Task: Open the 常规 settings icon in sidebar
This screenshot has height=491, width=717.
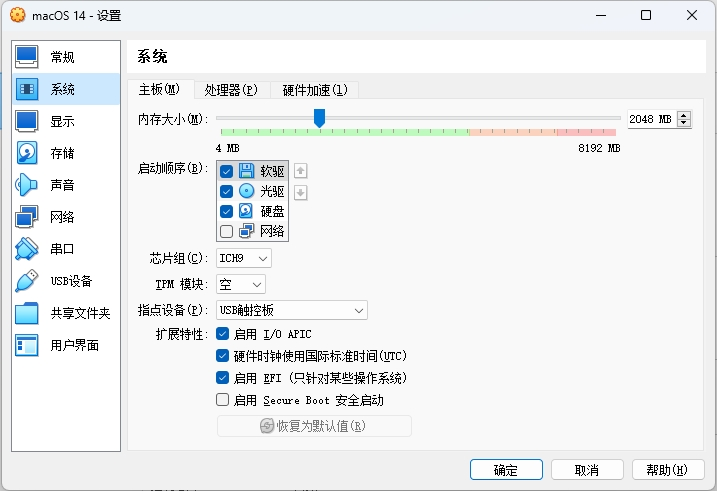Action: pyautogui.click(x=27, y=57)
